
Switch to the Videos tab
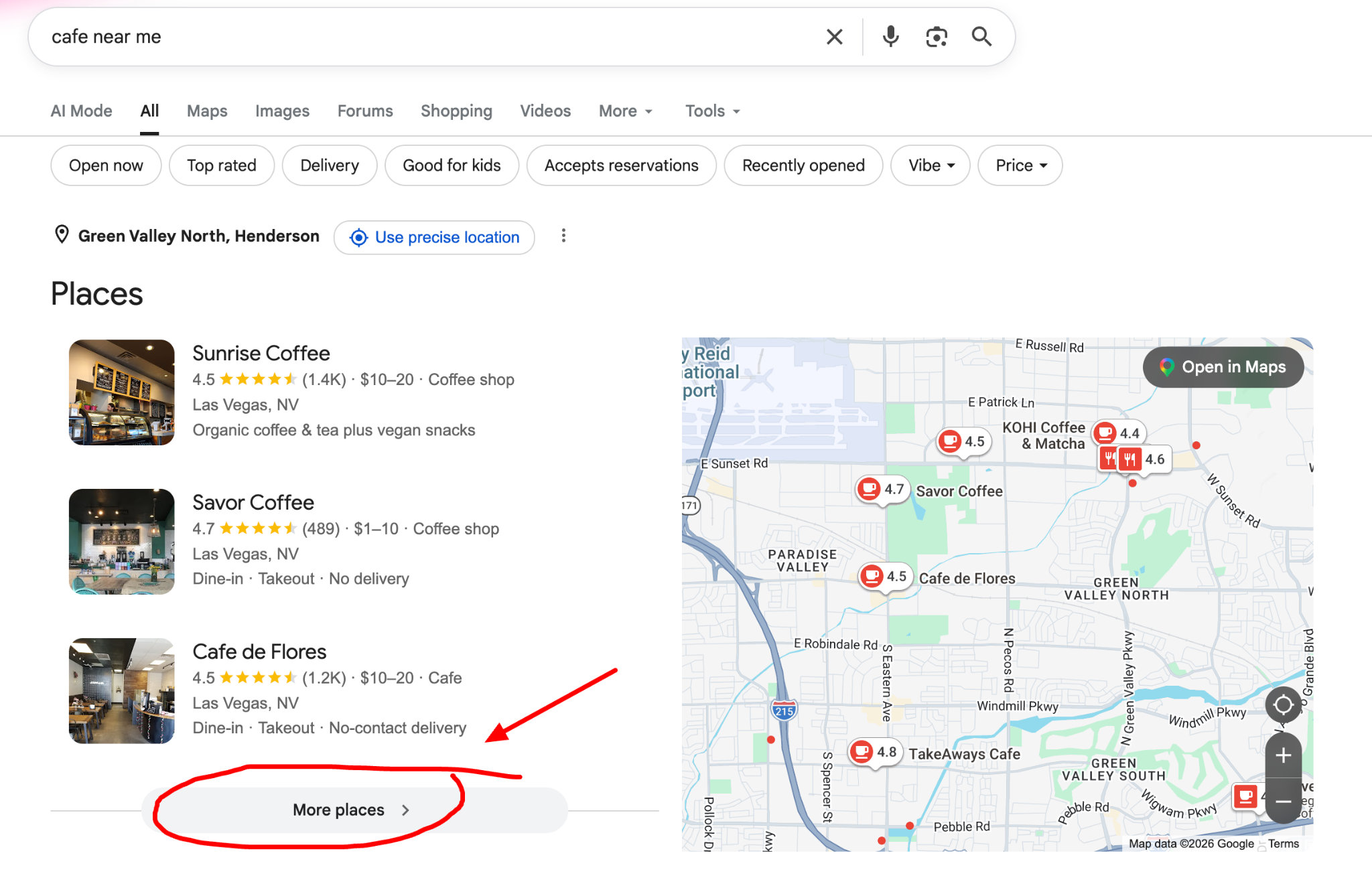tap(545, 111)
